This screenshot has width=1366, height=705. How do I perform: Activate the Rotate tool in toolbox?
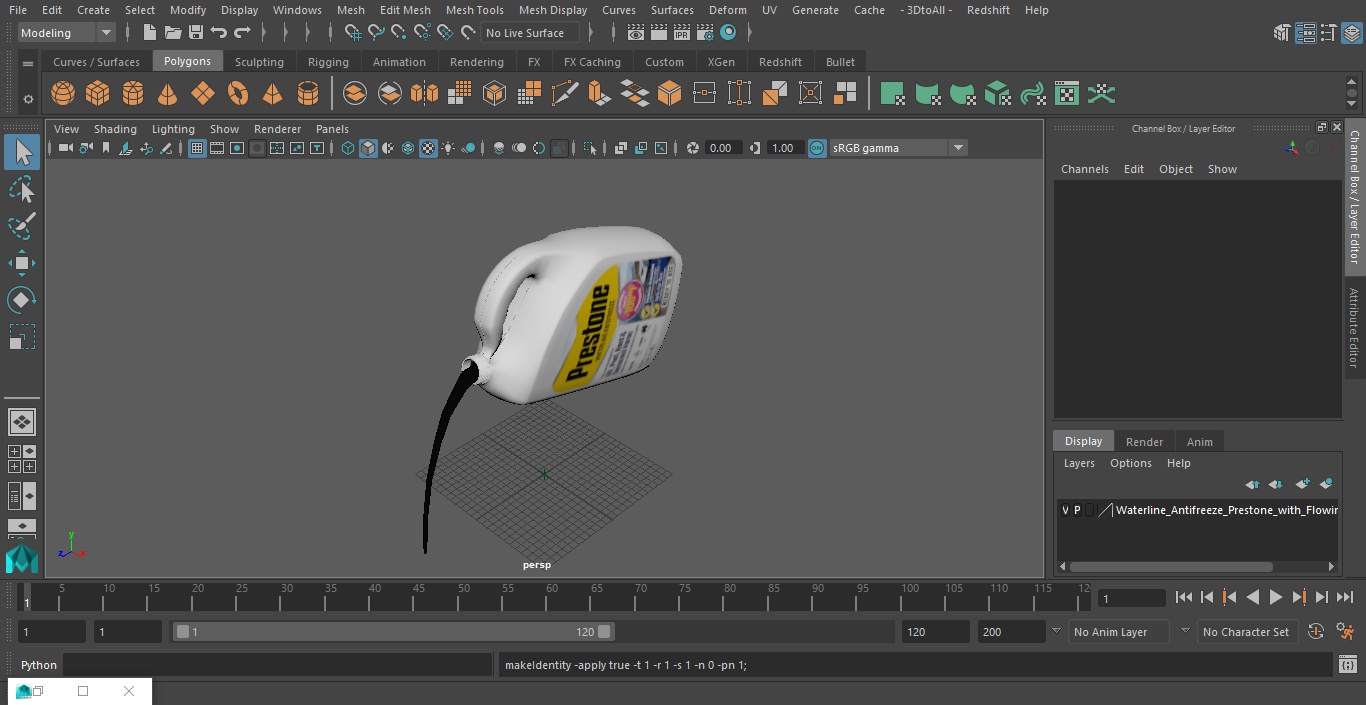click(22, 300)
